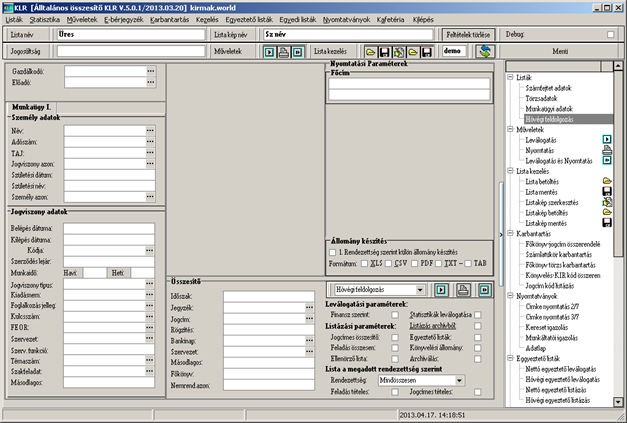Screen dimensions: 627x423
Task: Click the Lista név input field
Action: [x=131, y=34]
